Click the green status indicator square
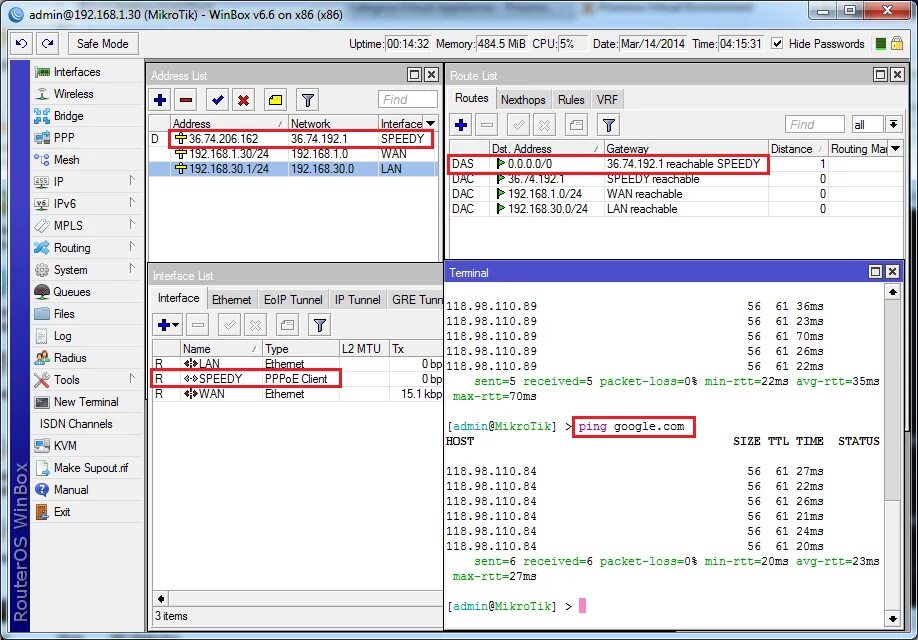Image resolution: width=918 pixels, height=640 pixels. pyautogui.click(x=880, y=43)
